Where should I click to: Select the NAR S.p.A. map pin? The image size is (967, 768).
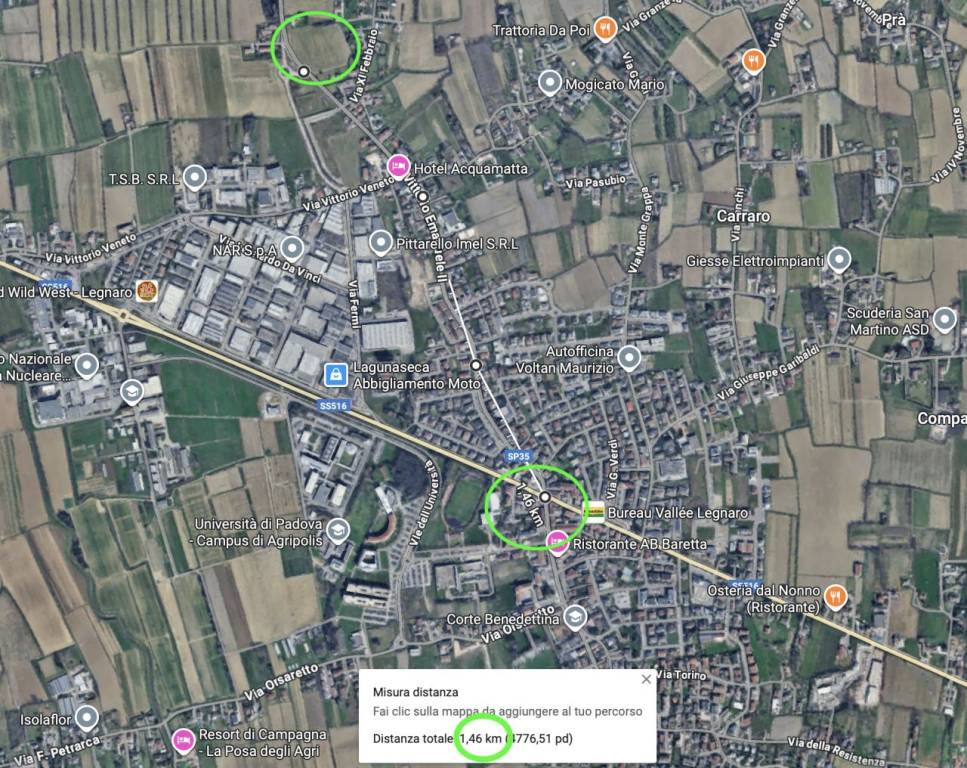[x=292, y=248]
